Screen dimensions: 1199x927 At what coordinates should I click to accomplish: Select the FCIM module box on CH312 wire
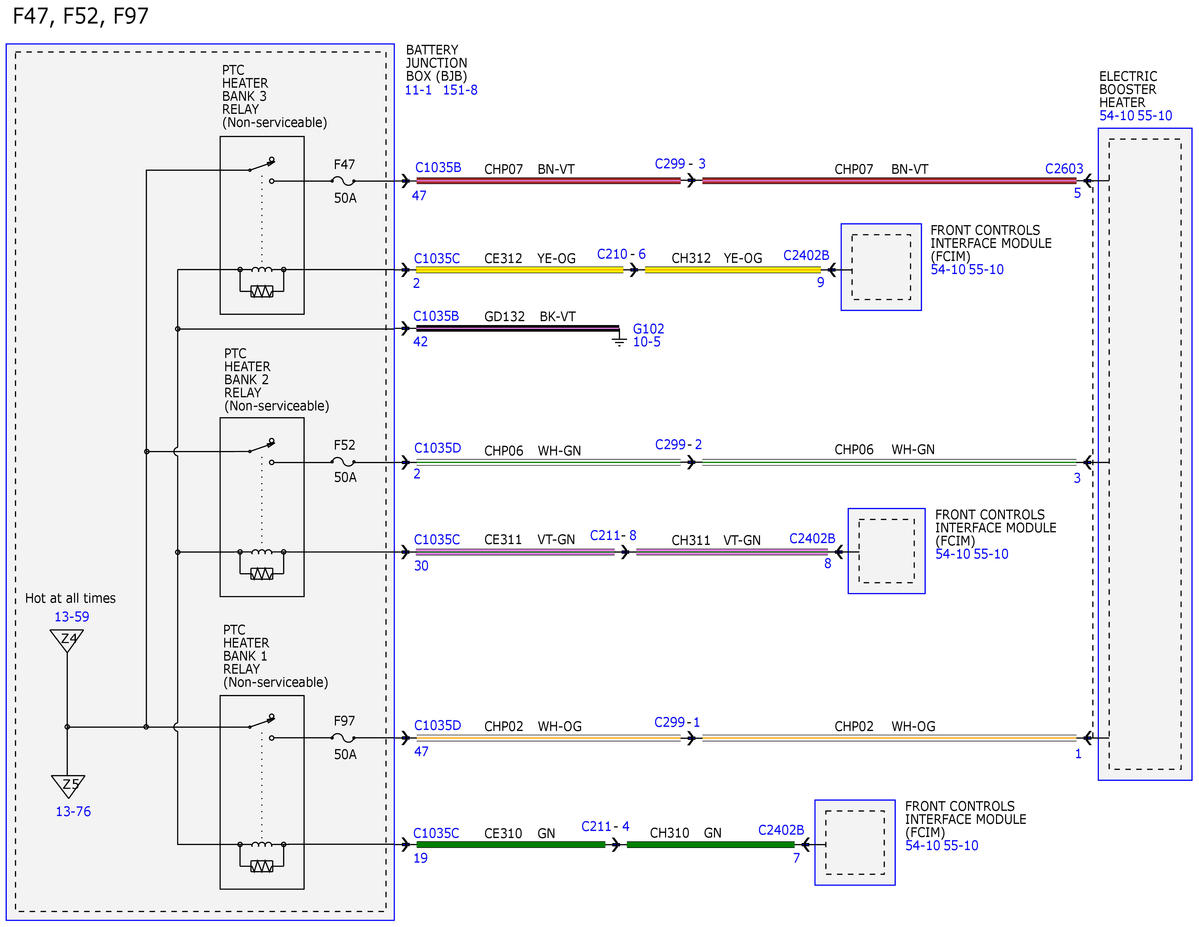point(881,267)
